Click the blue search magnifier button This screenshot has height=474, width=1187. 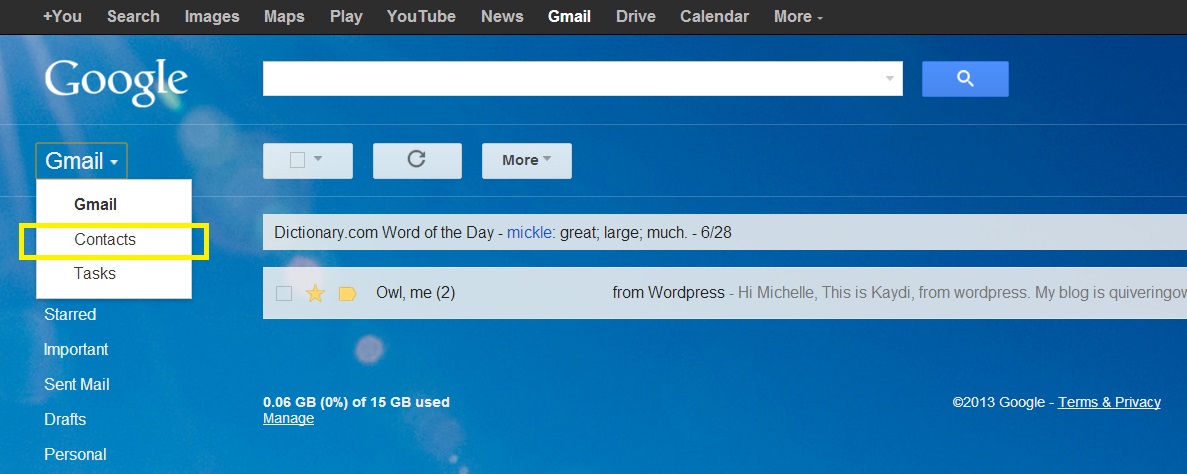coord(965,79)
